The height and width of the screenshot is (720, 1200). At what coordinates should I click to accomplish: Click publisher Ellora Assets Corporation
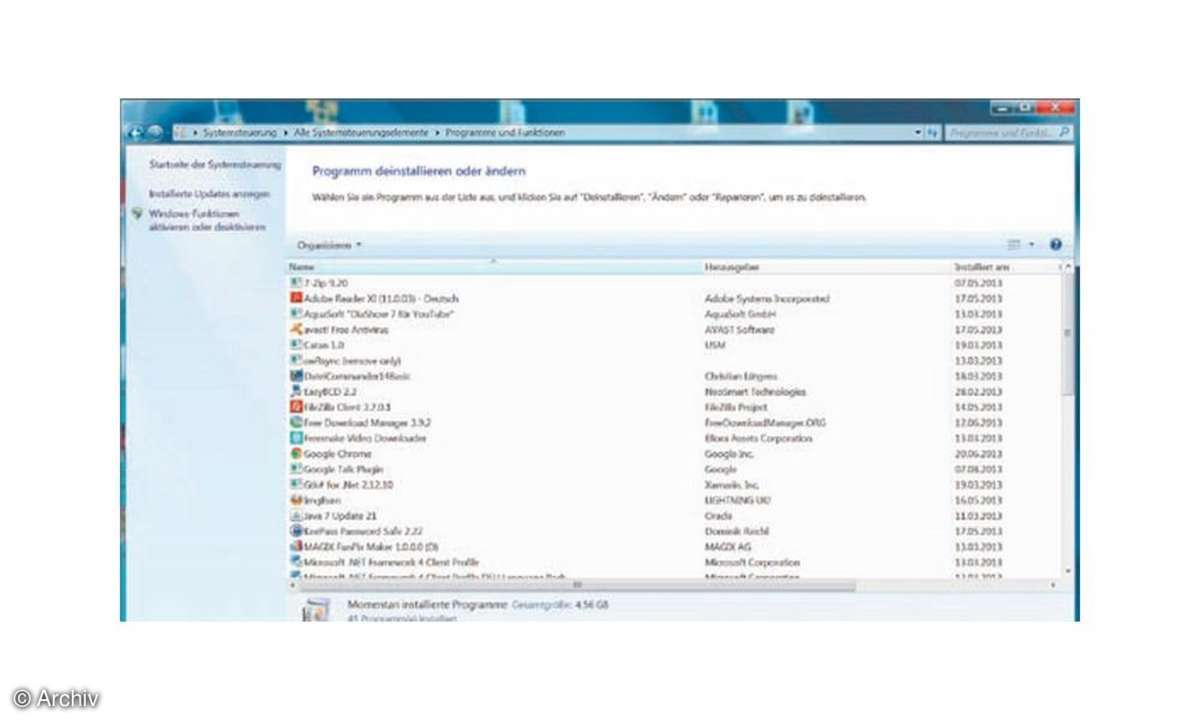point(758,438)
